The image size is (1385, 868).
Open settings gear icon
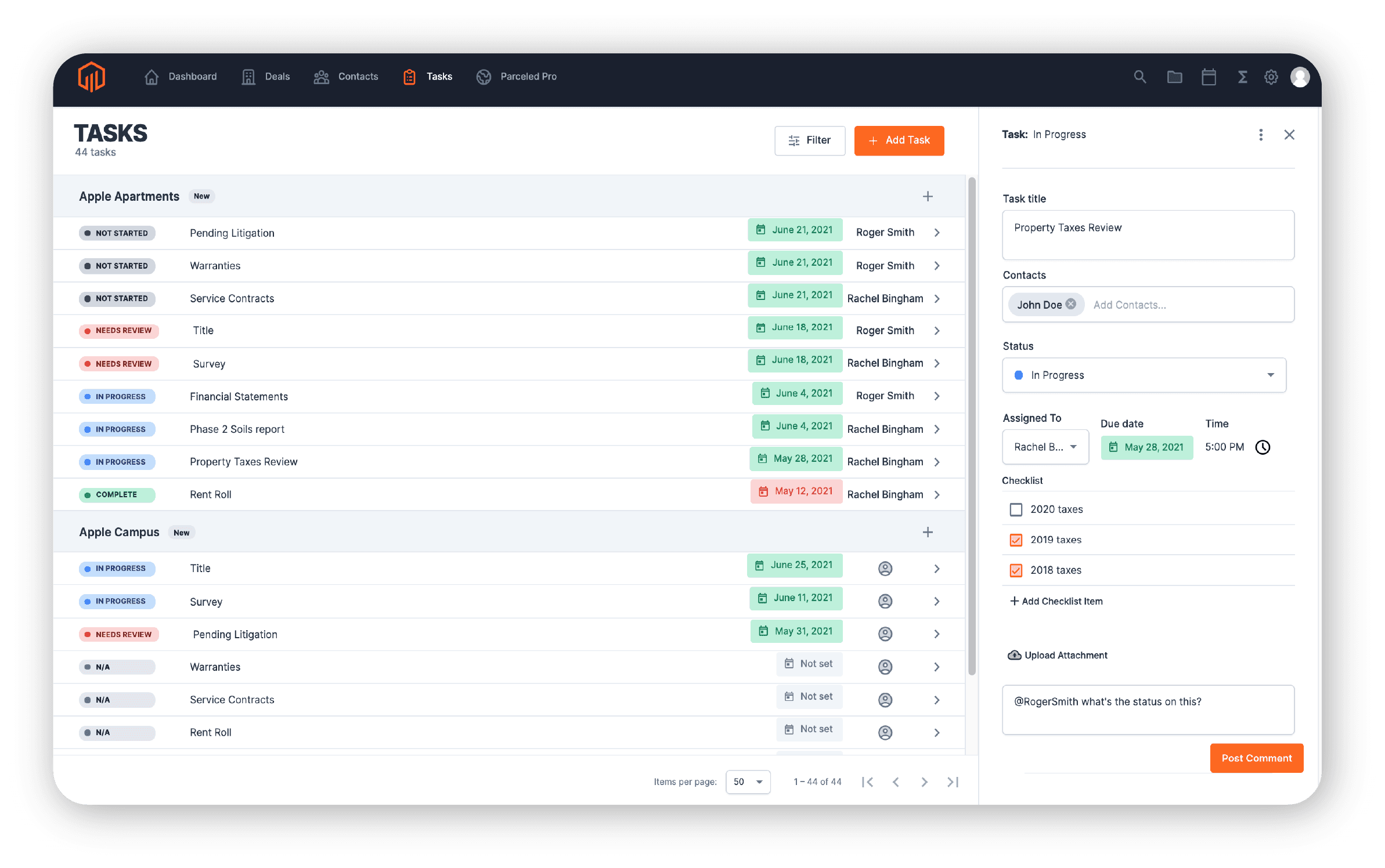[1271, 77]
